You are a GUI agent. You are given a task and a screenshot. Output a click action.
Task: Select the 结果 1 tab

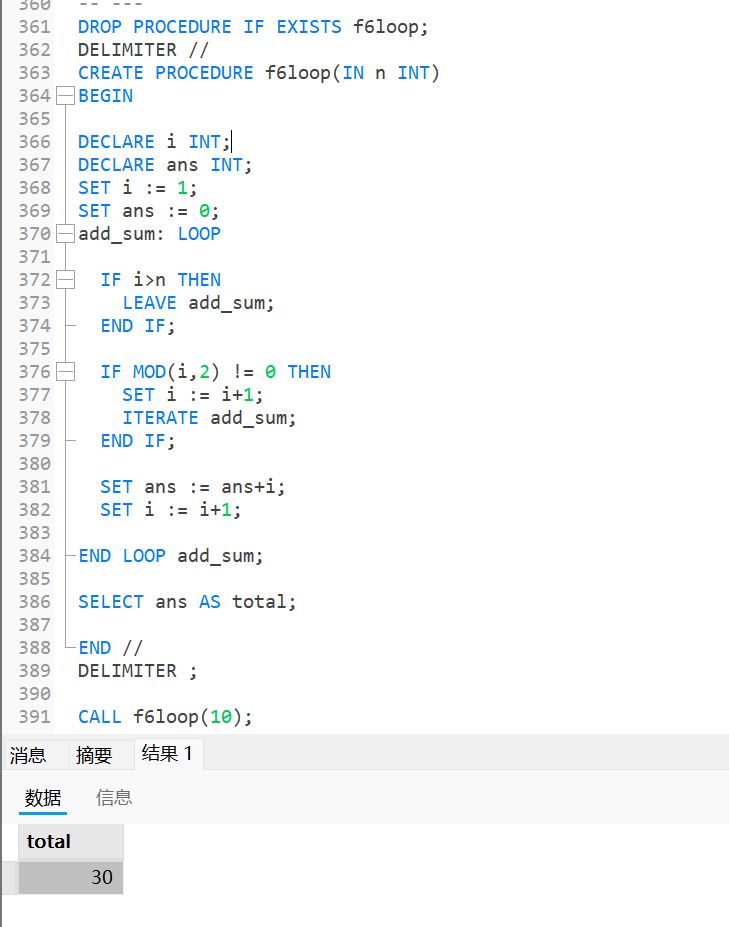[167, 754]
